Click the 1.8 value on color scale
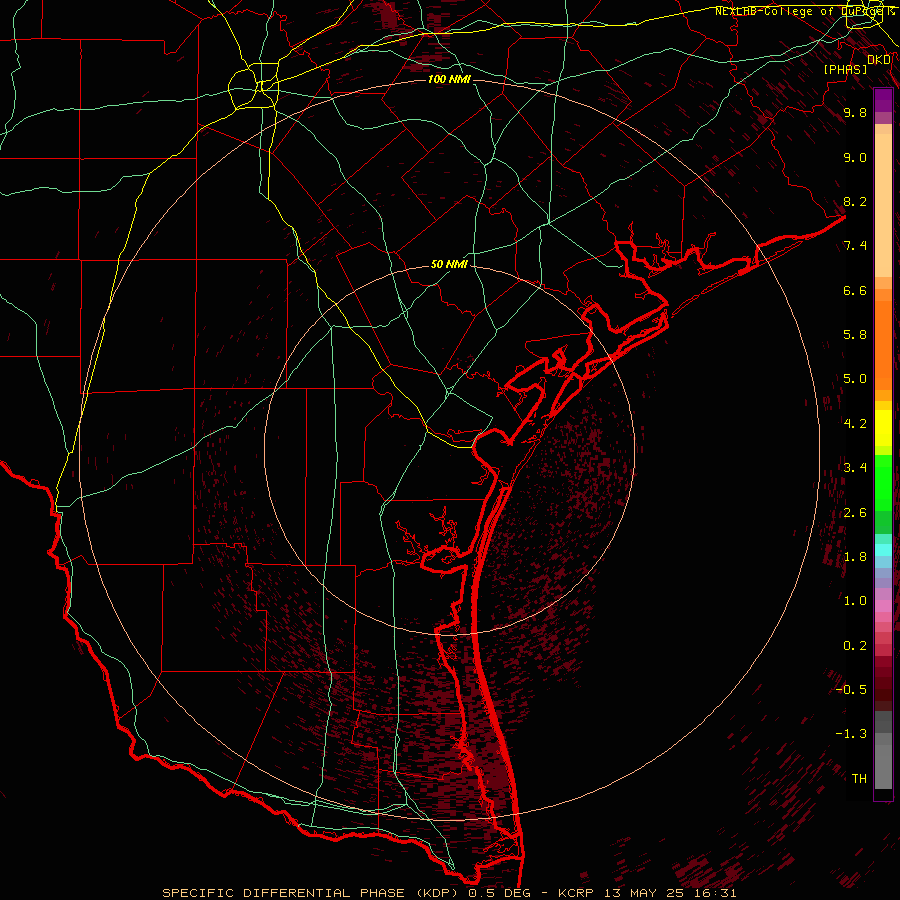Image resolution: width=900 pixels, height=900 pixels. [855, 557]
